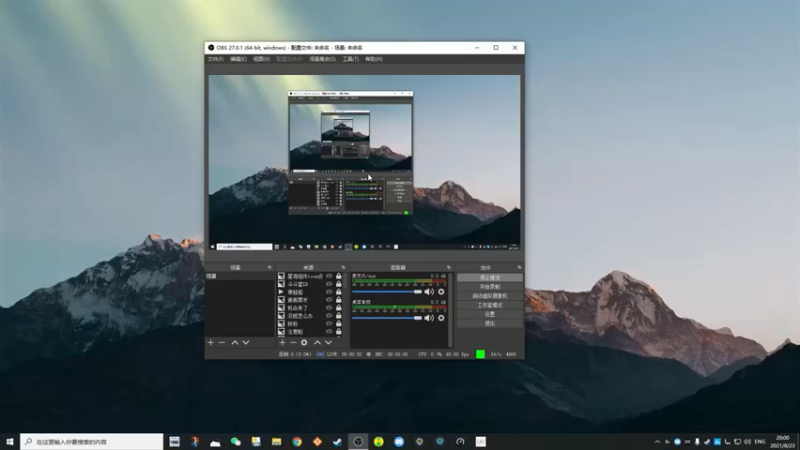The image size is (800, 450).
Task: Click the Windows taskbar search box
Action: 92,441
